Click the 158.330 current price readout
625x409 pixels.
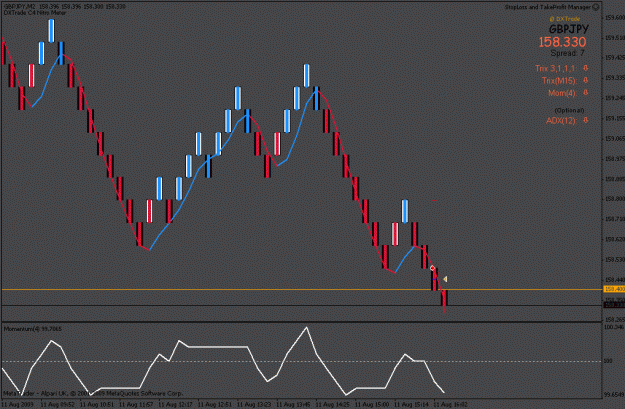[562, 42]
